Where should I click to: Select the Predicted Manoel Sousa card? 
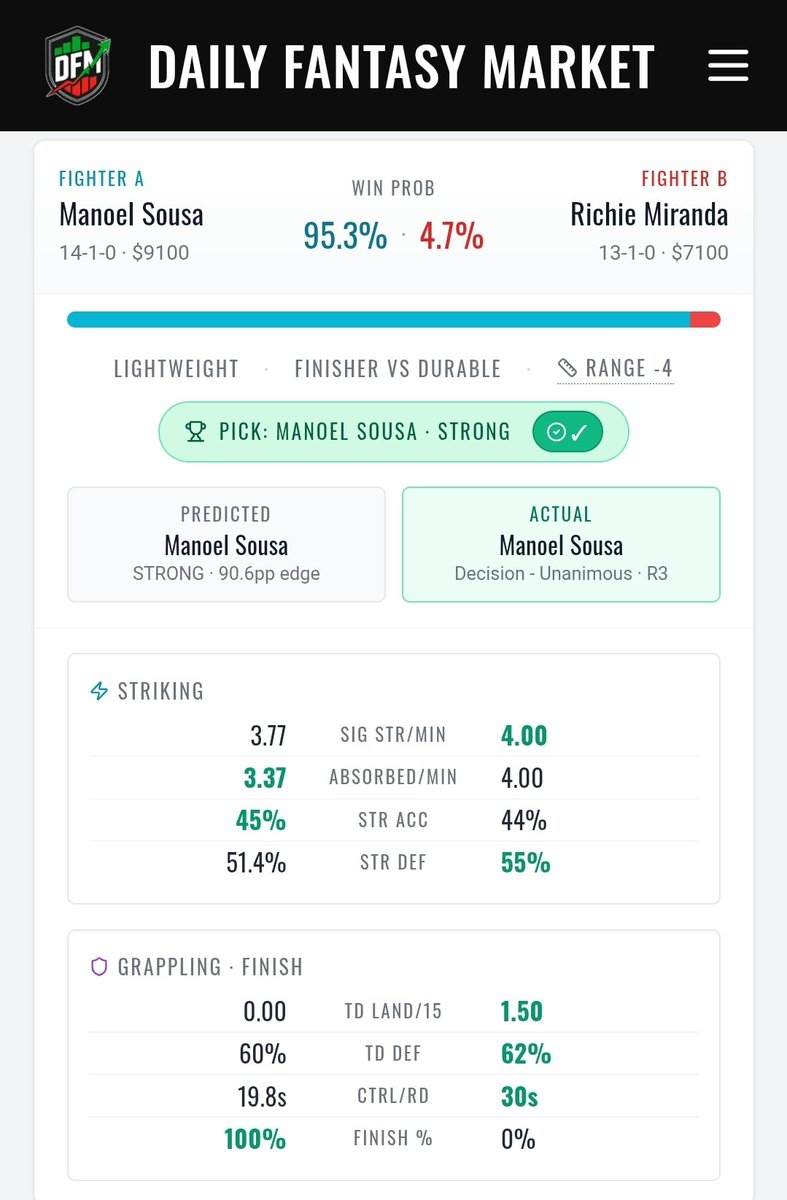[x=226, y=544]
